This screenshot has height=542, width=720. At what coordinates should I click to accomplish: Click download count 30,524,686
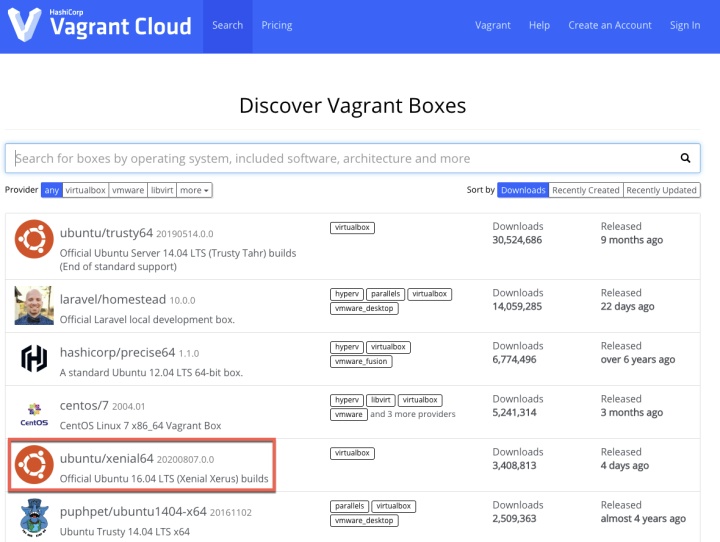517,240
